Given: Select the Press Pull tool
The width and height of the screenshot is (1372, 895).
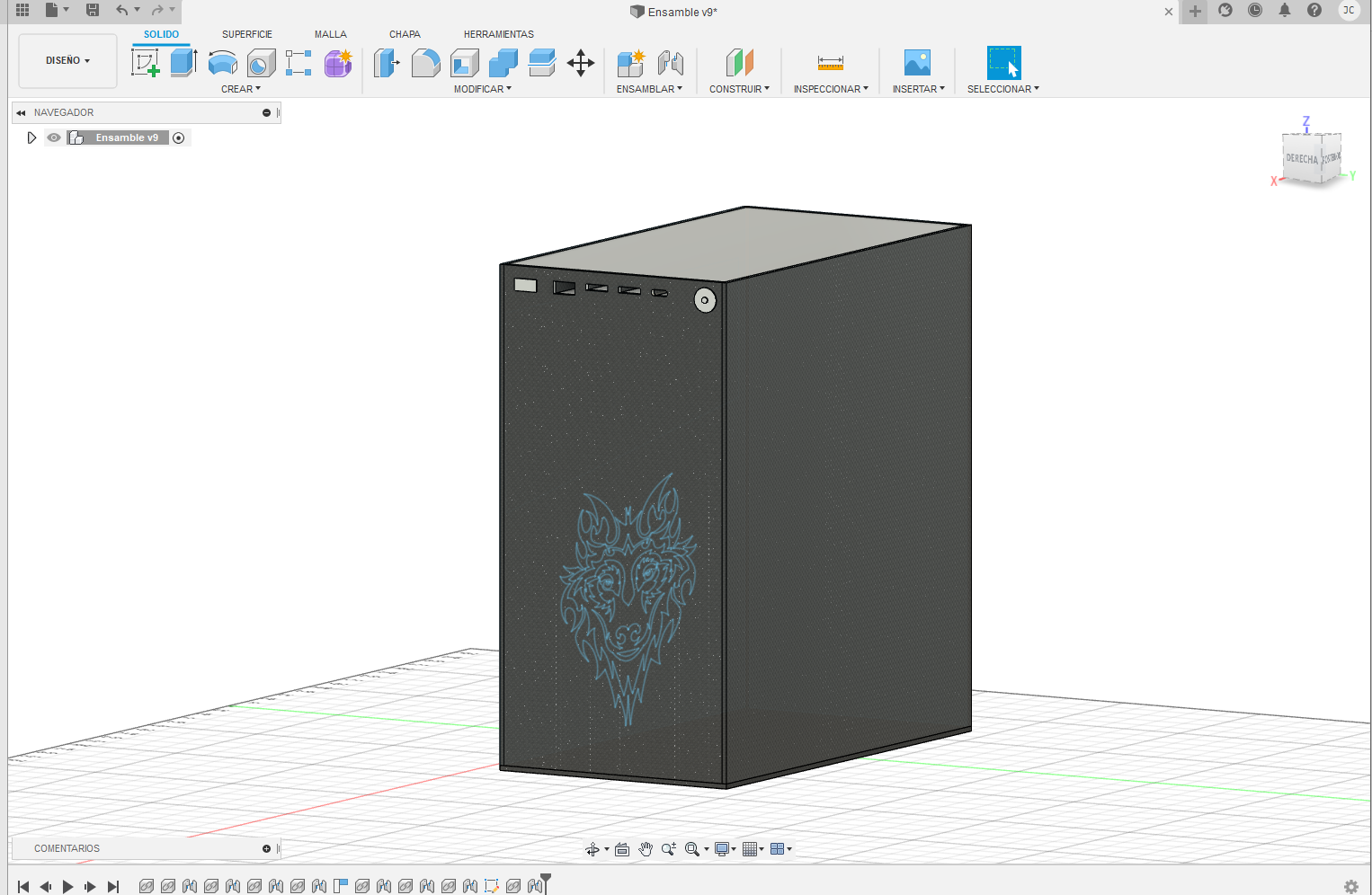Looking at the screenshot, I should coord(387,63).
